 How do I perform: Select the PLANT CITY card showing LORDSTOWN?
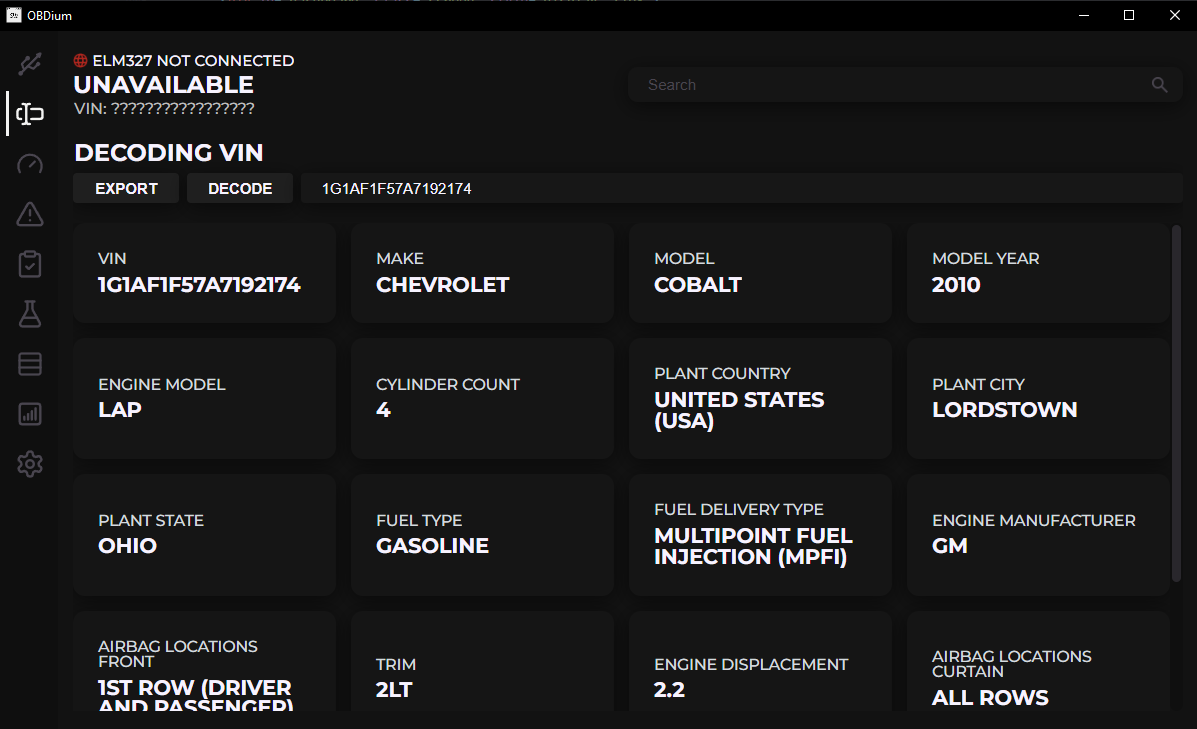click(x=1038, y=398)
